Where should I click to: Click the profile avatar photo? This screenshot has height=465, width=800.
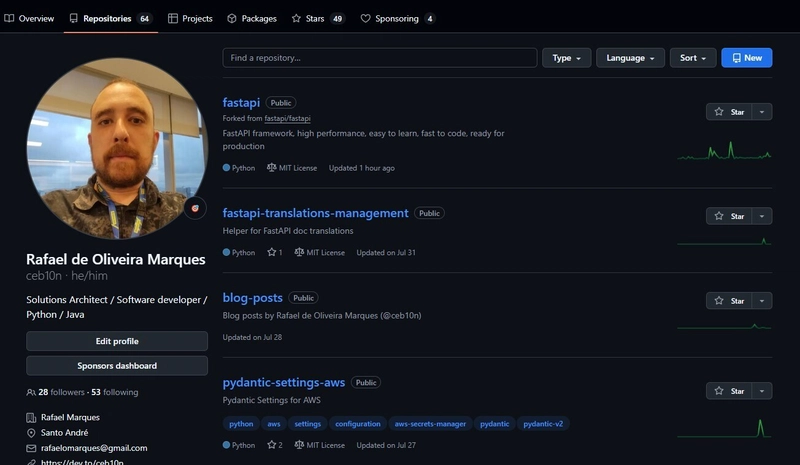pyautogui.click(x=117, y=148)
